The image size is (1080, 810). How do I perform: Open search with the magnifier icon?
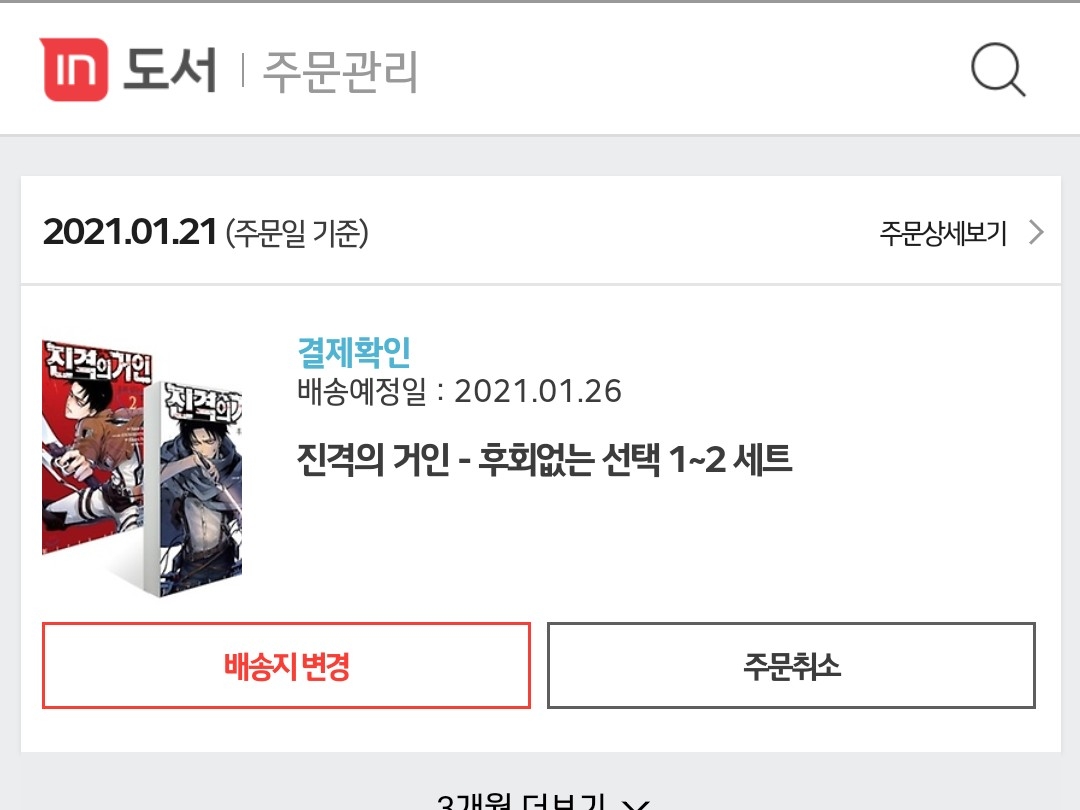click(998, 70)
